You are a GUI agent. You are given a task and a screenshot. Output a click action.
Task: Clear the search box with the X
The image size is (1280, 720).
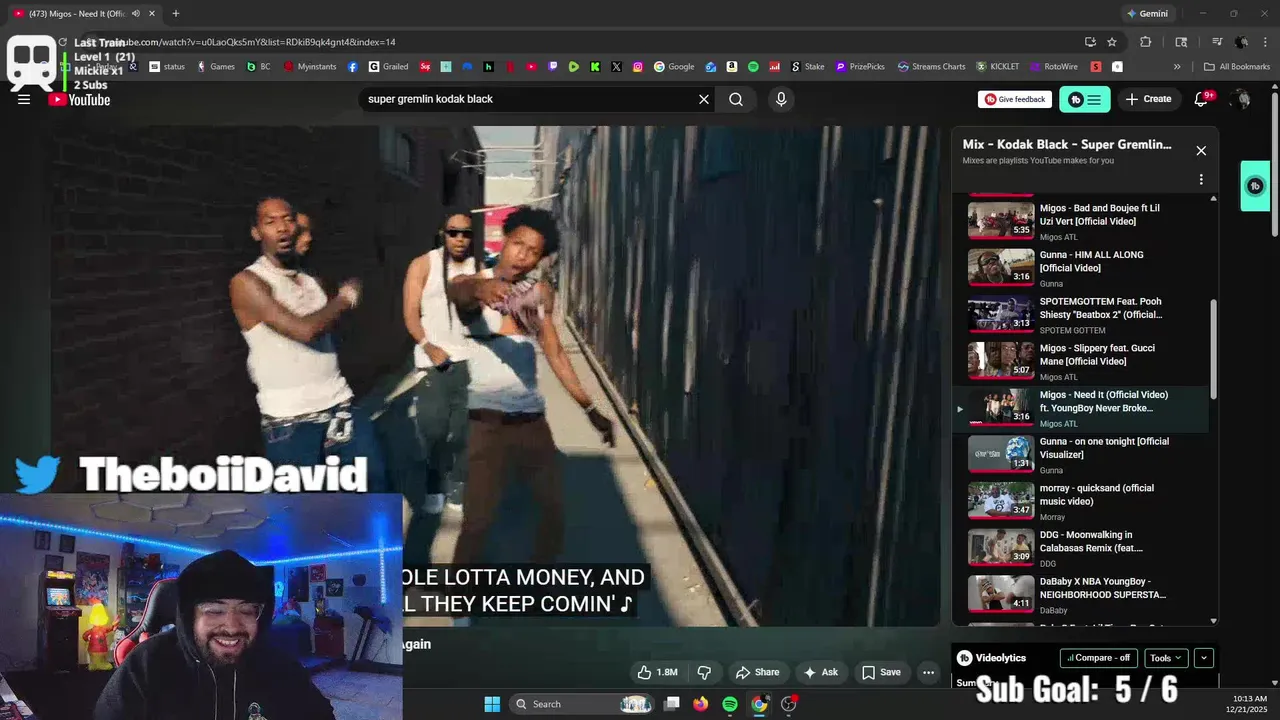(x=704, y=99)
